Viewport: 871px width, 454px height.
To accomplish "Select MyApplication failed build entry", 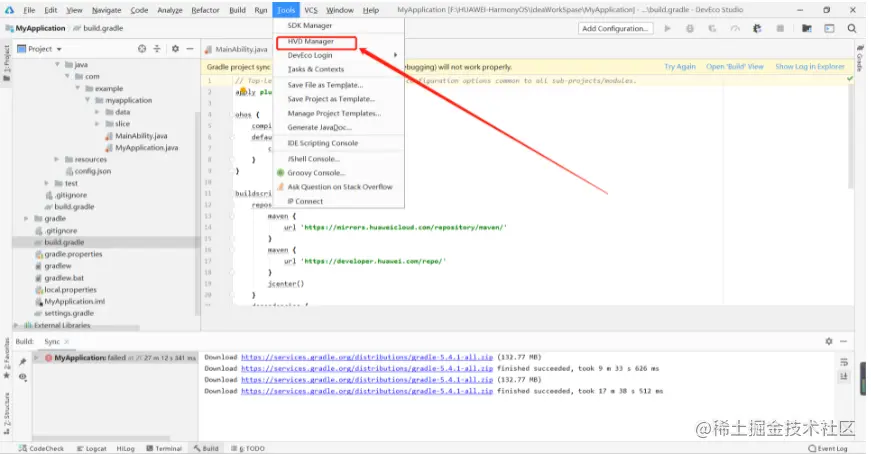I will click(x=115, y=358).
